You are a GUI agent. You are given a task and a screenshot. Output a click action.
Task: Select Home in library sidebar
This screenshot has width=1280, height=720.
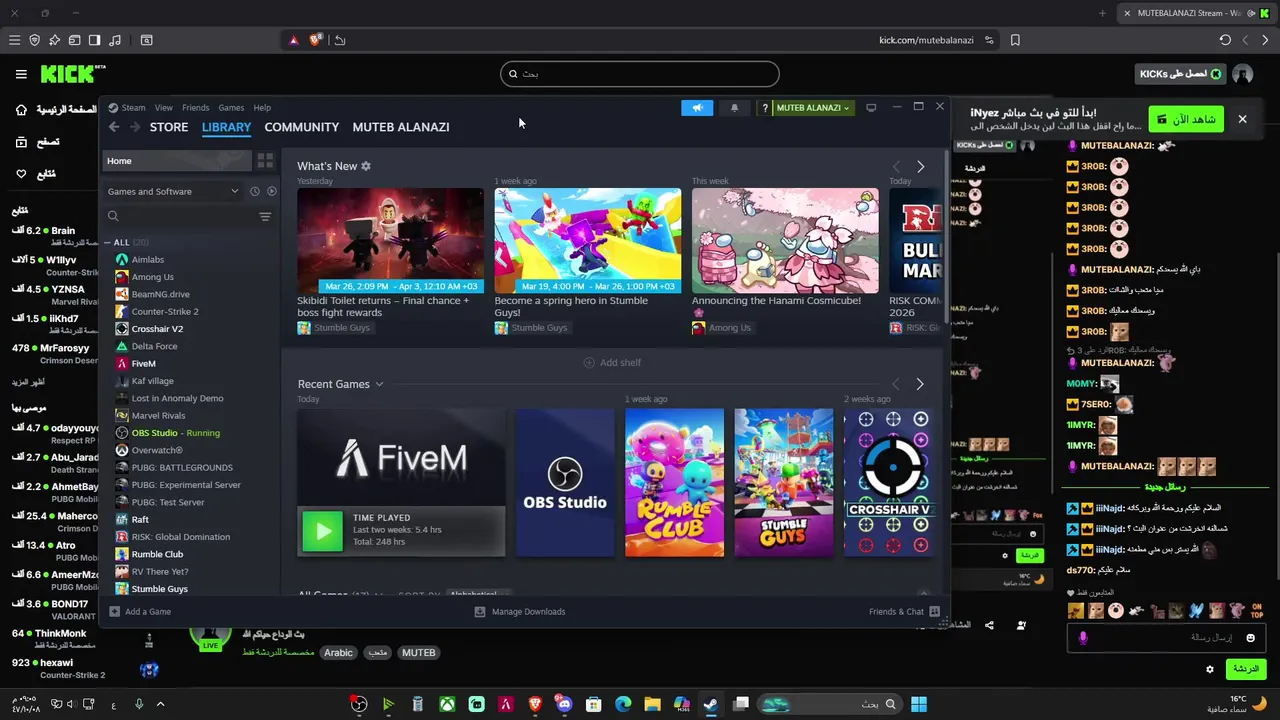coord(178,161)
